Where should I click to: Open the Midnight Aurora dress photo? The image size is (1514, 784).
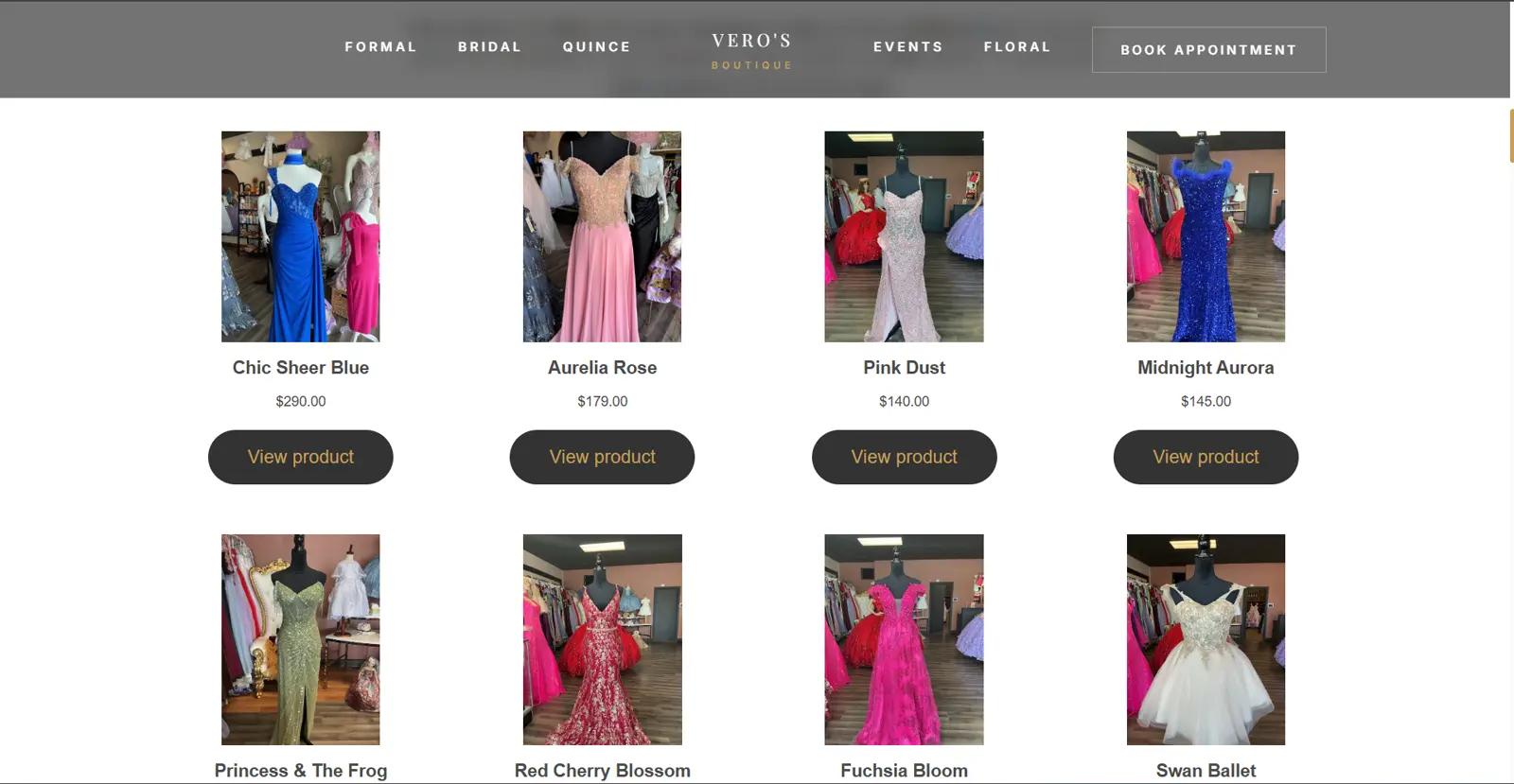(1206, 236)
